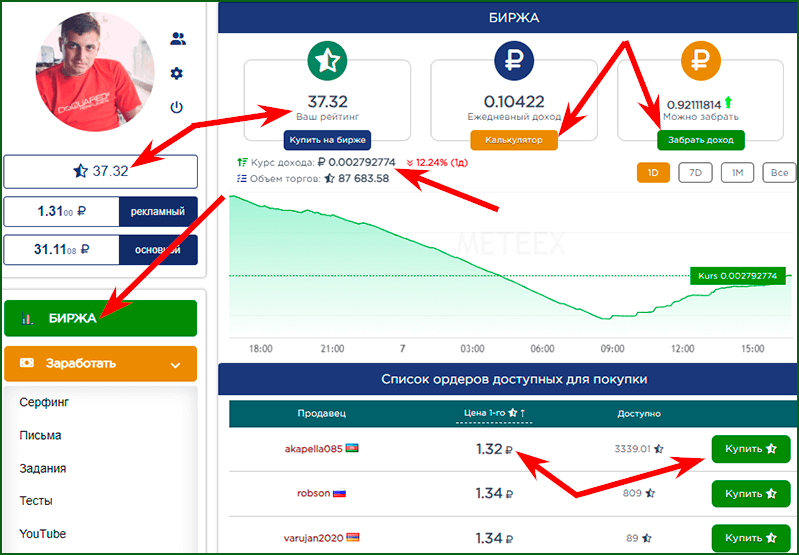Switch chart to 7D period
The image size is (799, 555).
pos(695,173)
